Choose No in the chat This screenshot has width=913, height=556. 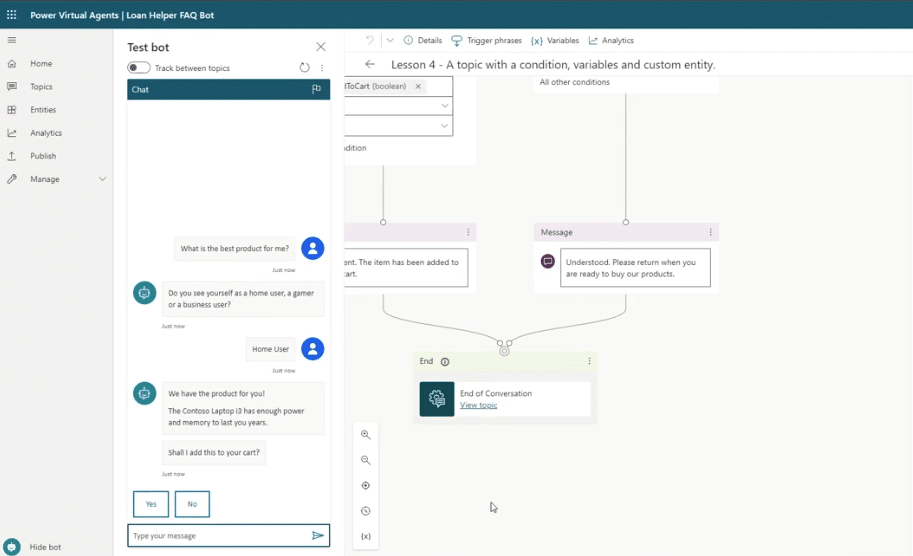click(192, 504)
